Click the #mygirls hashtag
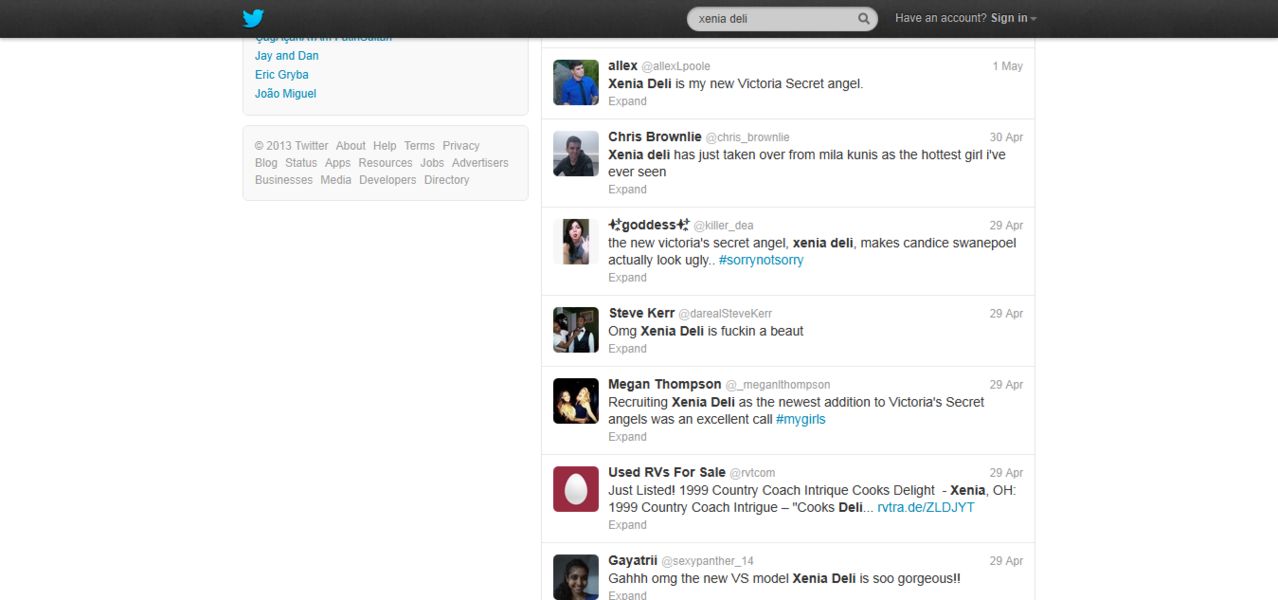The height and width of the screenshot is (600, 1278). tap(801, 419)
